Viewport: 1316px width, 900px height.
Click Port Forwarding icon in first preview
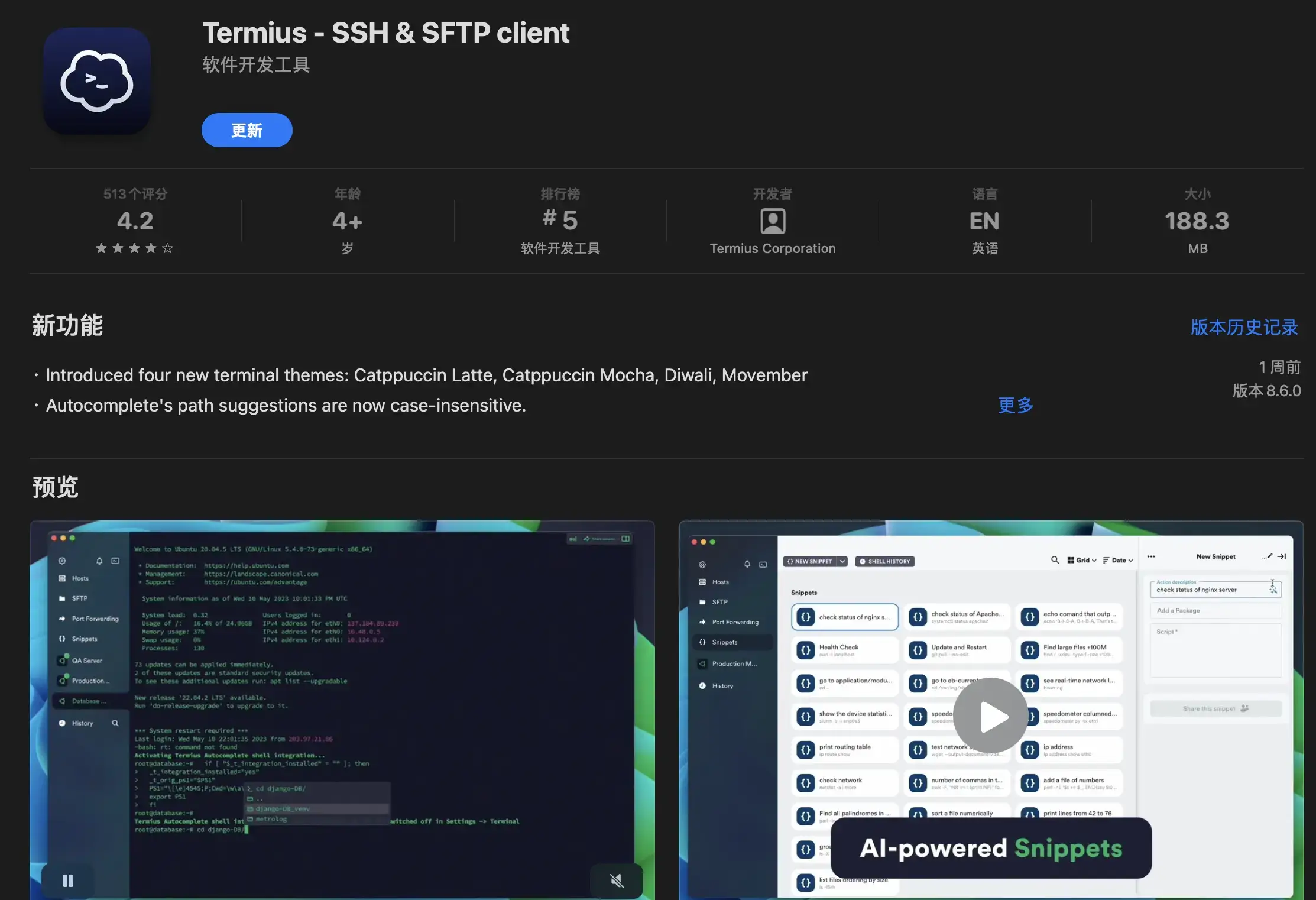pyautogui.click(x=62, y=619)
